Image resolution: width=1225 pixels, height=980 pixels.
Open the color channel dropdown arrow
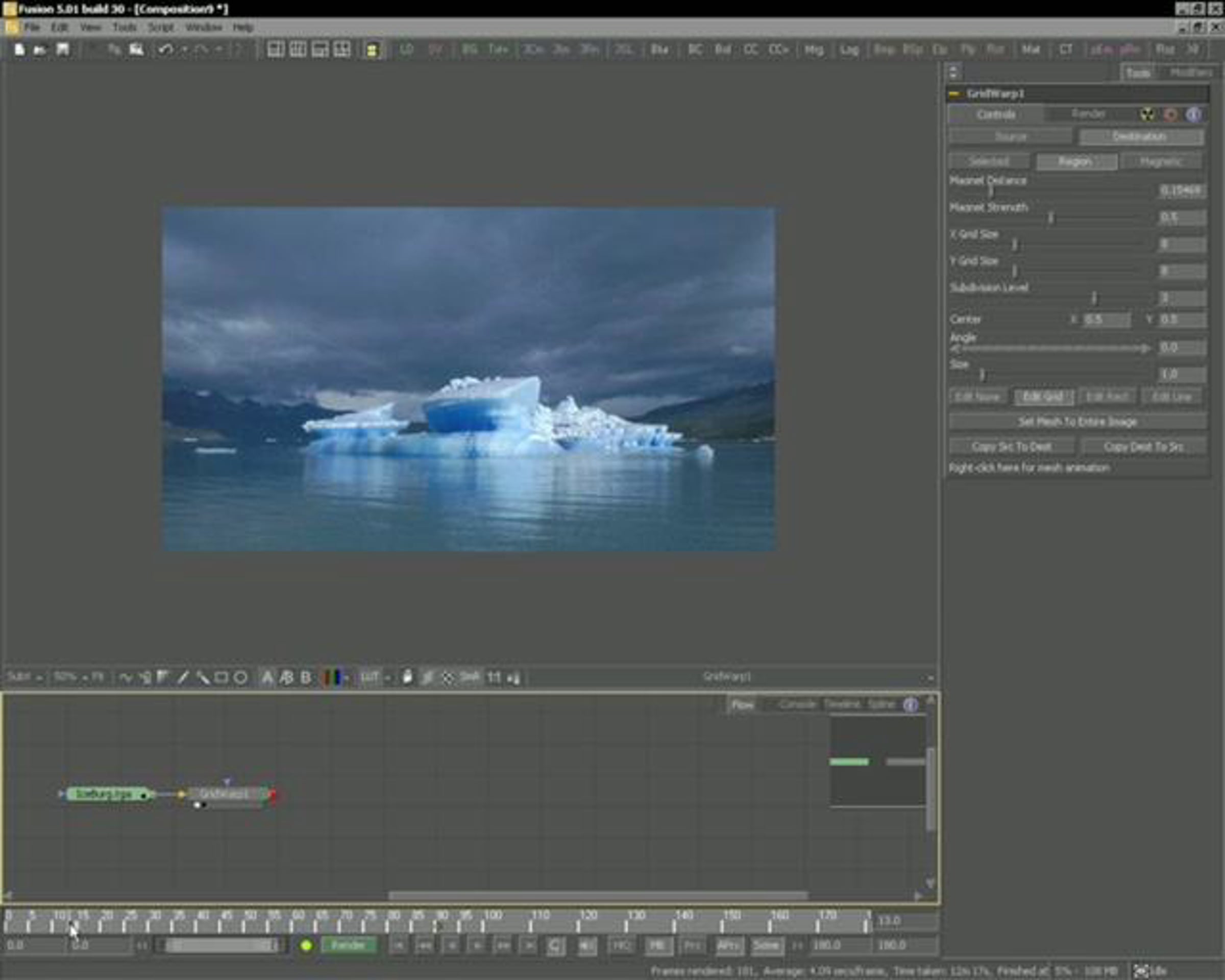tap(347, 677)
